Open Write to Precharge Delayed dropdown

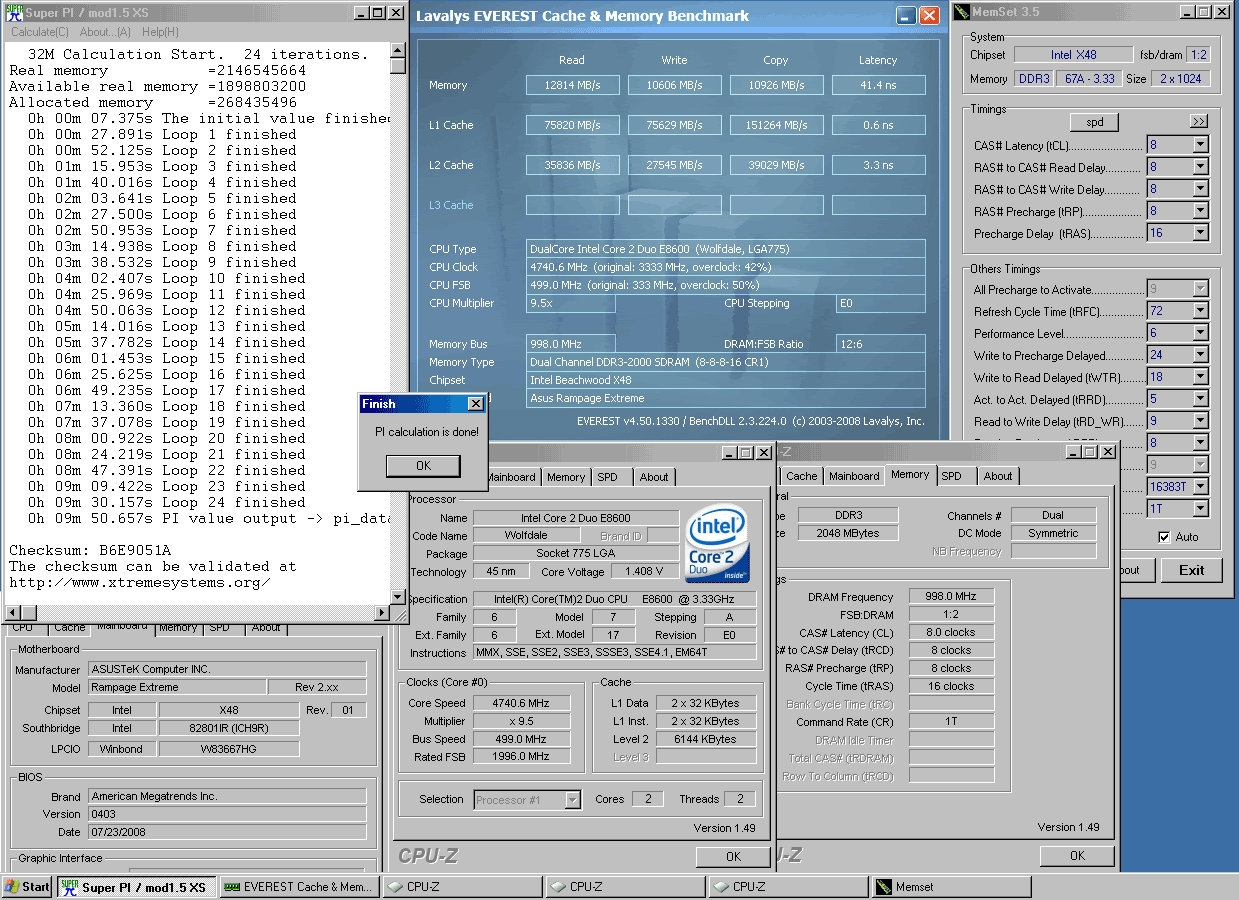click(1200, 356)
